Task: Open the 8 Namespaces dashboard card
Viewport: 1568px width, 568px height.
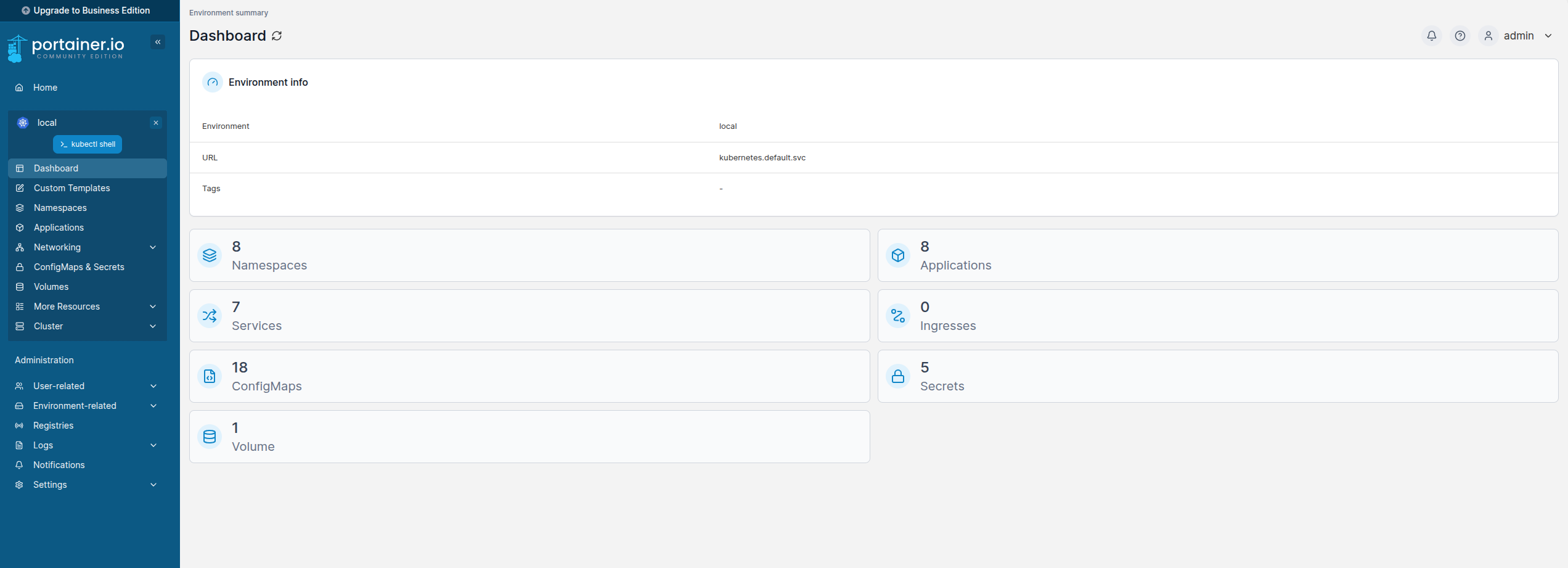Action: (x=529, y=255)
